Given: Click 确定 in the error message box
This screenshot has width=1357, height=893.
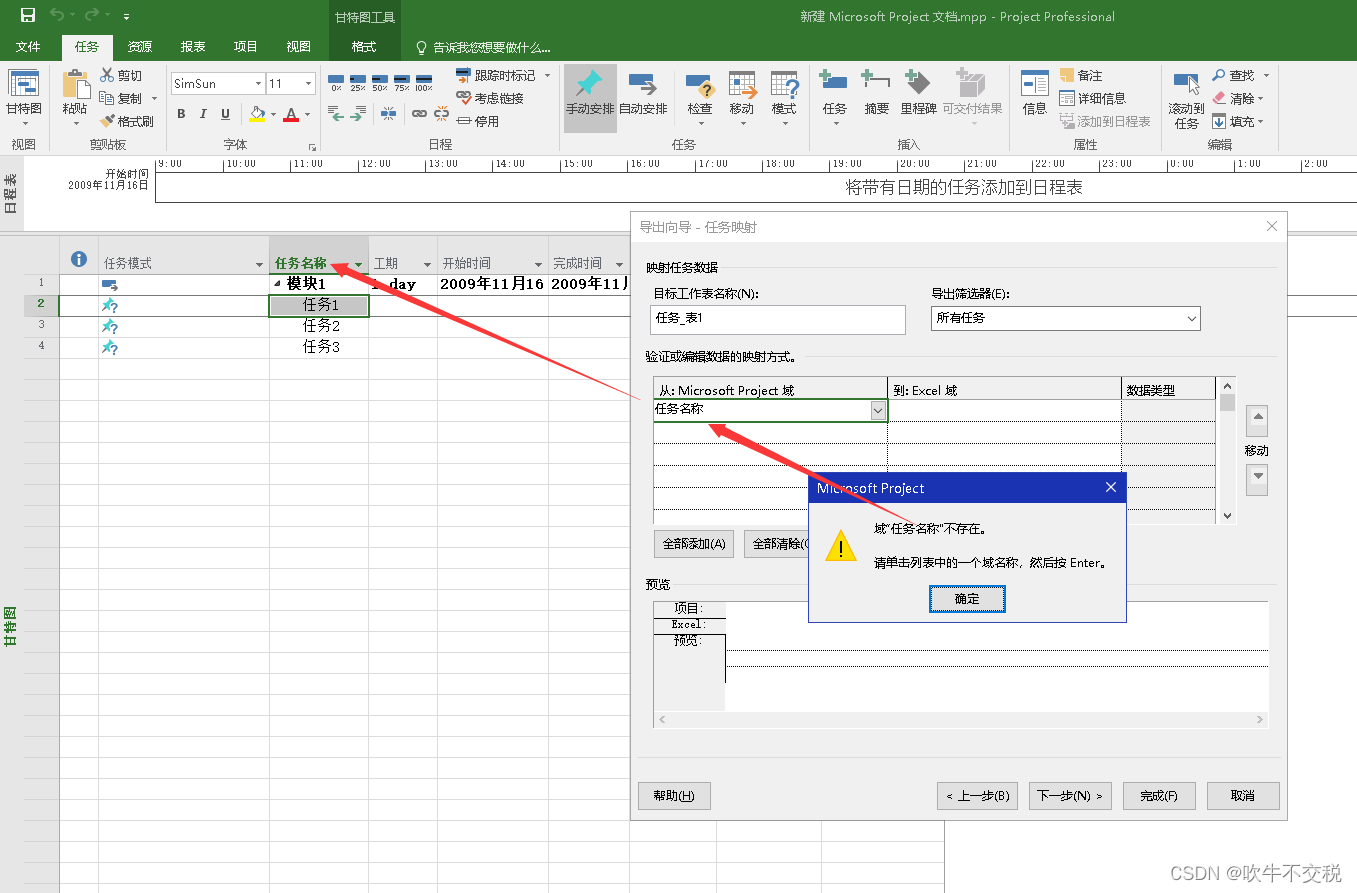Looking at the screenshot, I should click(967, 599).
